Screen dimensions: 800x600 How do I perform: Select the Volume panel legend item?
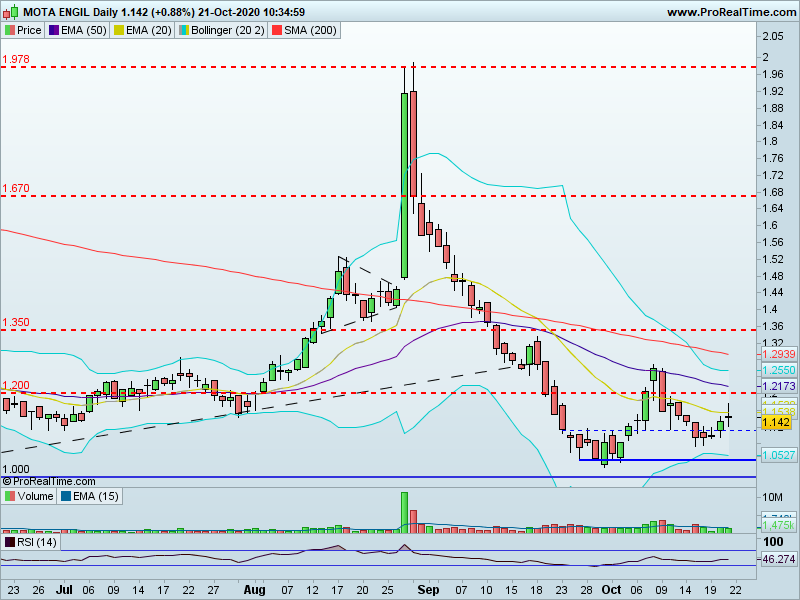coord(29,496)
